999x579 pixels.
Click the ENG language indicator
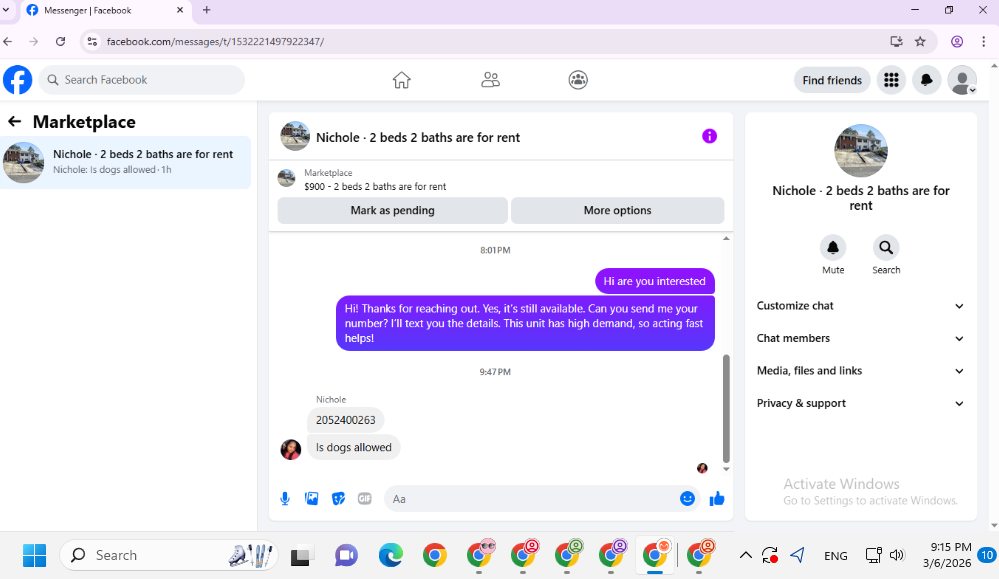pyautogui.click(x=835, y=556)
